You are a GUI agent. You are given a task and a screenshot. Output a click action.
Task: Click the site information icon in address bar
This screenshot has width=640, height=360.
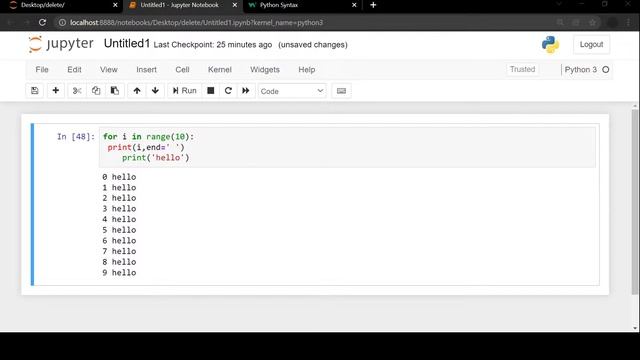coord(62,22)
